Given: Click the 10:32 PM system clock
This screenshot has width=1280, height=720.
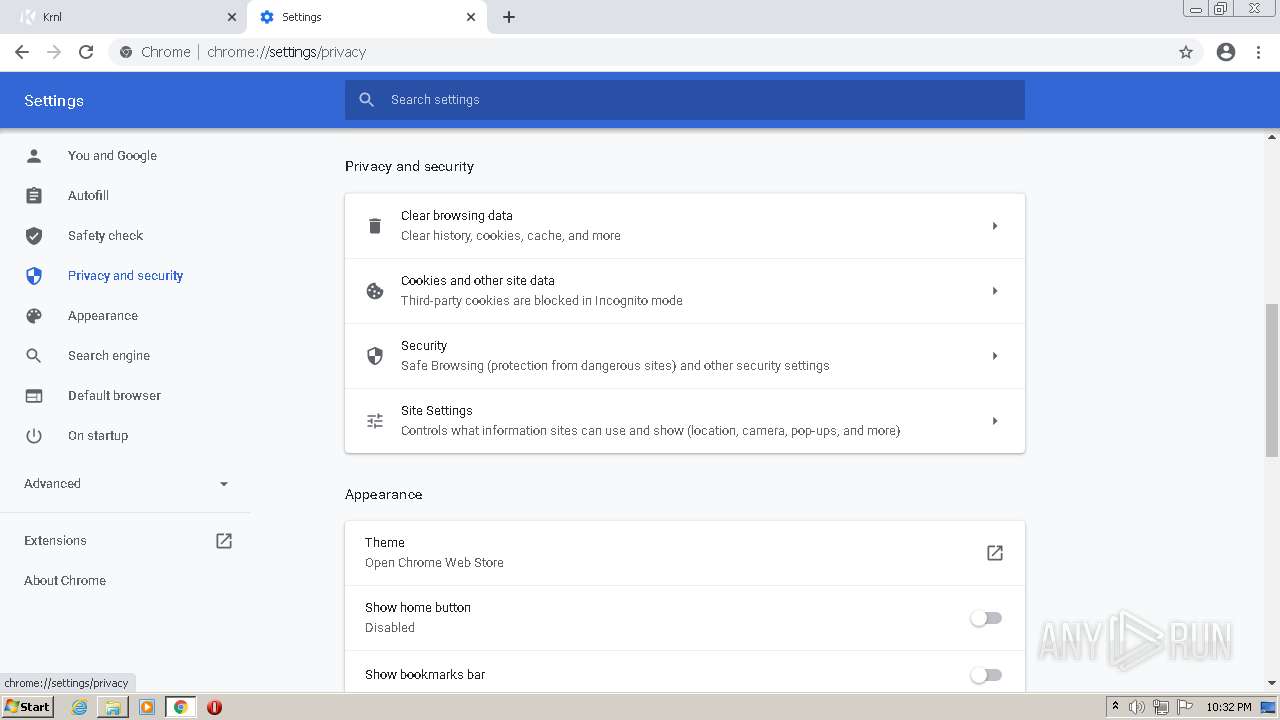Looking at the screenshot, I should tap(1229, 707).
